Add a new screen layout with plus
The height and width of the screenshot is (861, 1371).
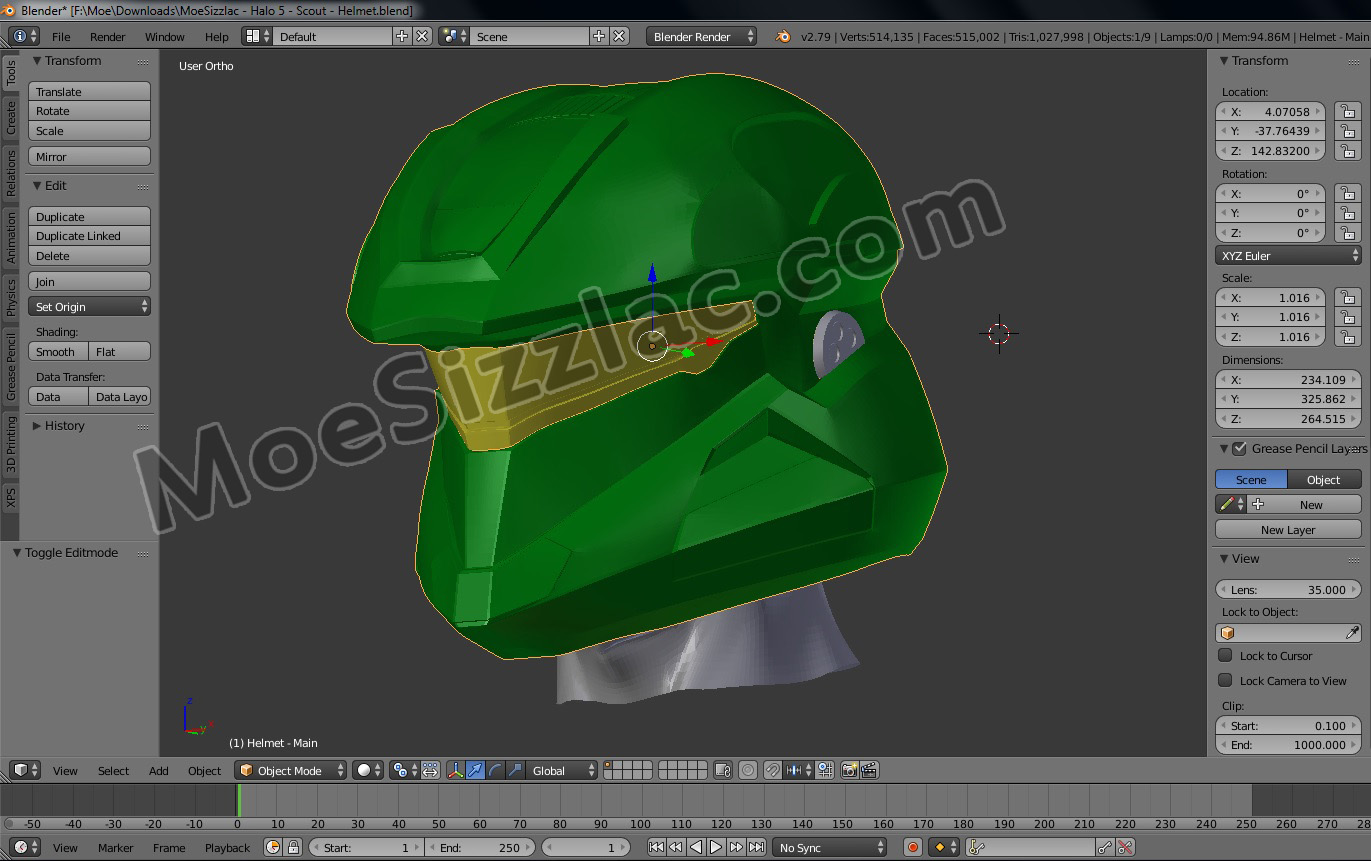click(402, 36)
